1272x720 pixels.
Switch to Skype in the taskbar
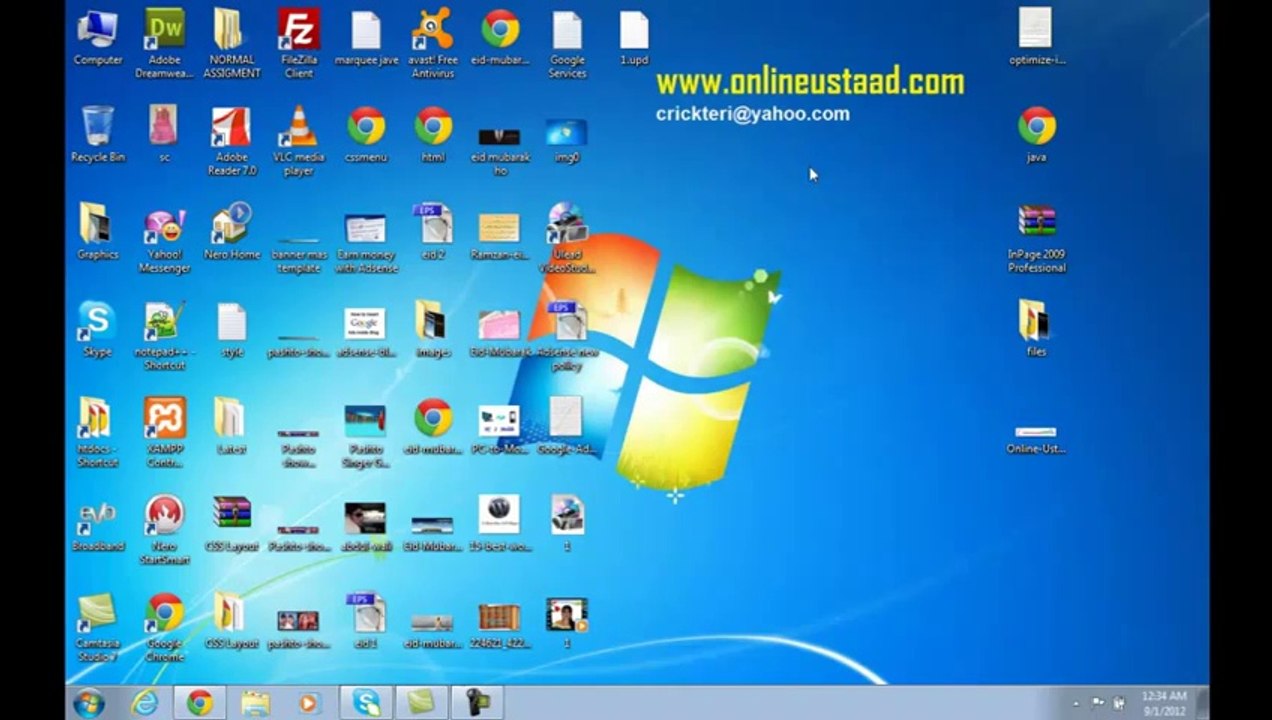point(364,703)
